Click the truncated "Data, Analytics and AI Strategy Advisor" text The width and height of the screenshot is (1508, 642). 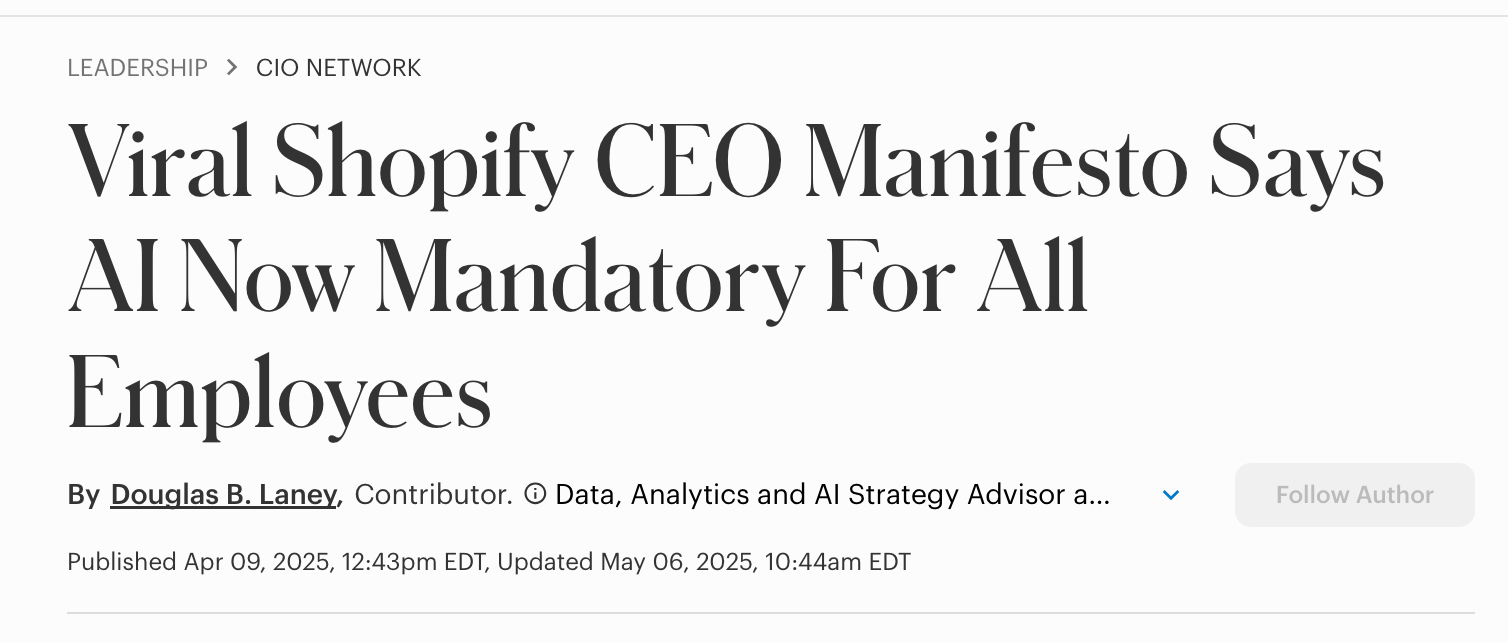pyautogui.click(x=832, y=495)
